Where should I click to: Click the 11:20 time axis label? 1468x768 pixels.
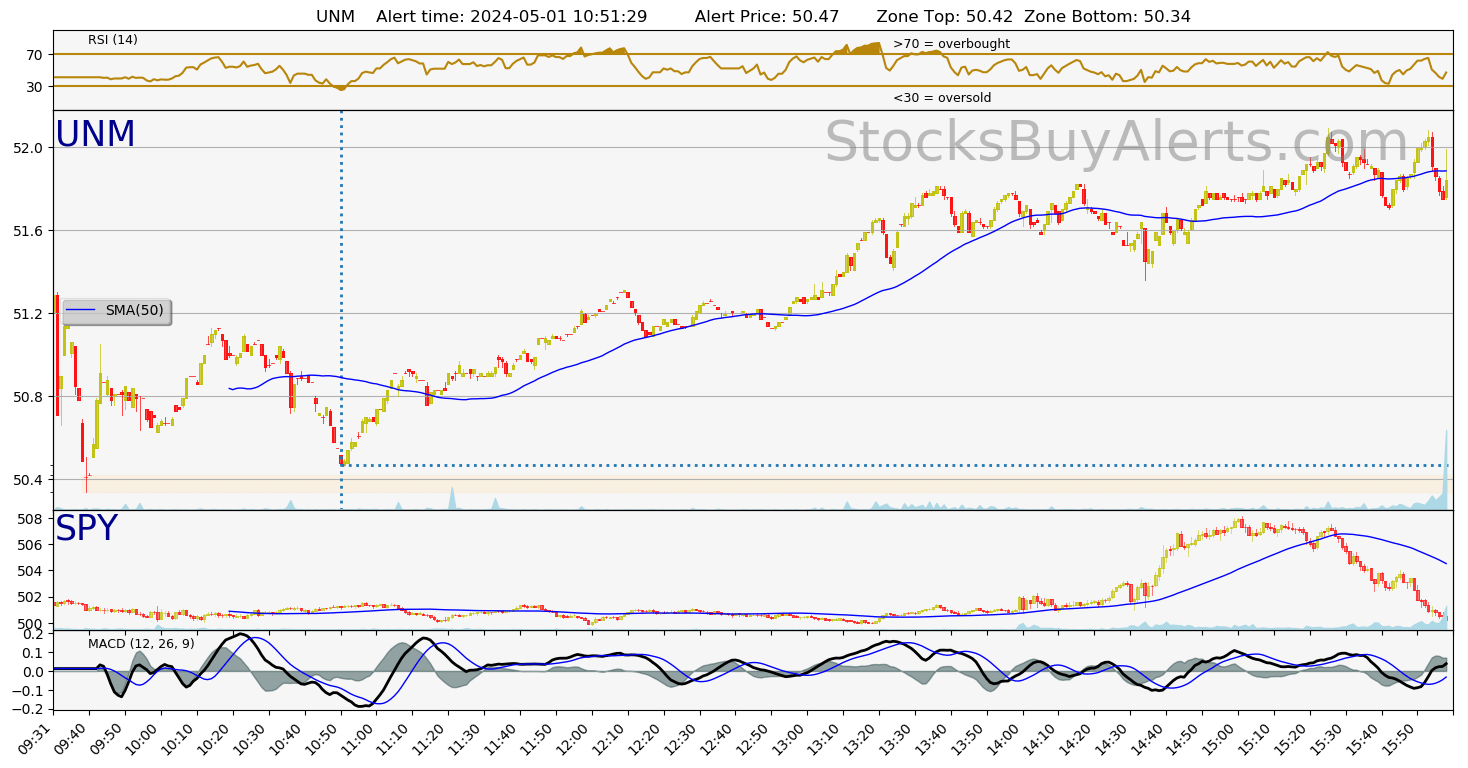click(x=429, y=737)
